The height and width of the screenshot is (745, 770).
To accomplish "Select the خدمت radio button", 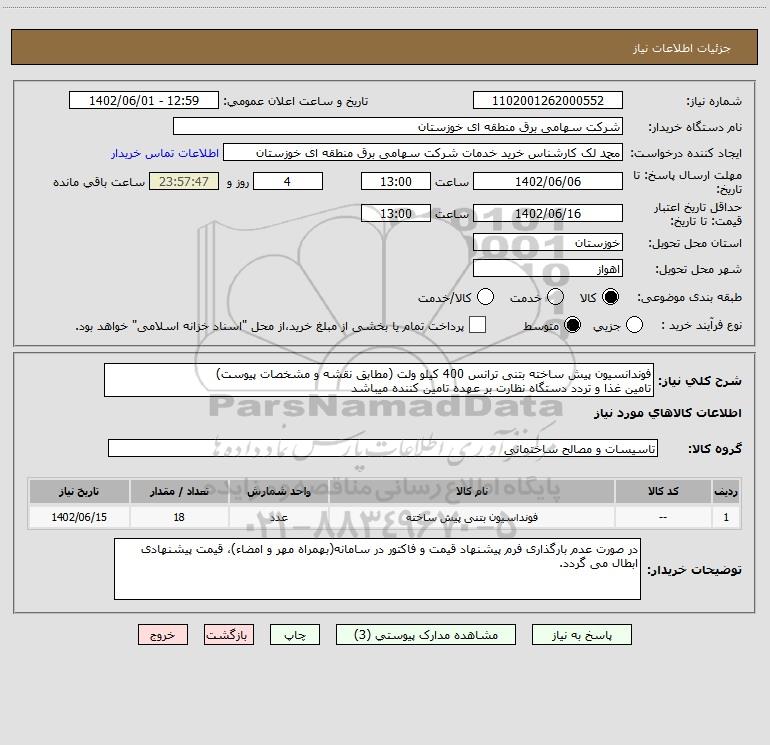I will click(555, 297).
